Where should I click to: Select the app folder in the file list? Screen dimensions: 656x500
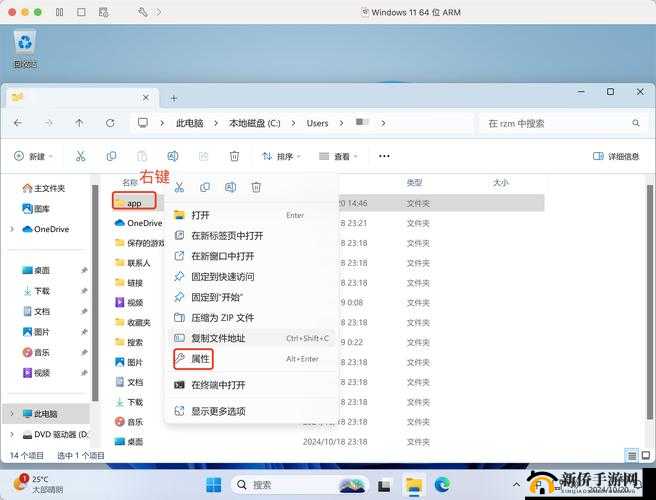pyautogui.click(x=134, y=203)
